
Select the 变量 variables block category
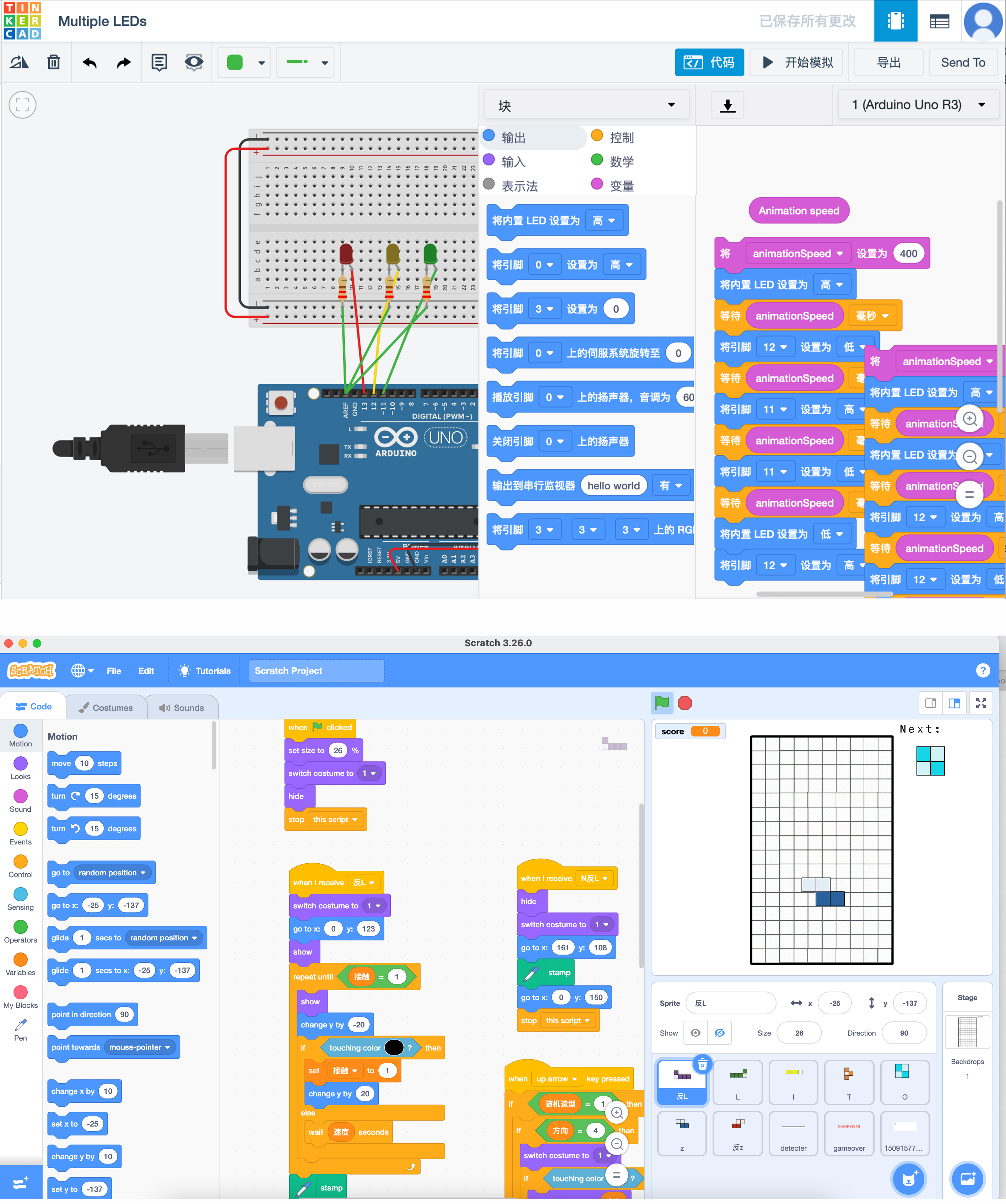coord(613,186)
